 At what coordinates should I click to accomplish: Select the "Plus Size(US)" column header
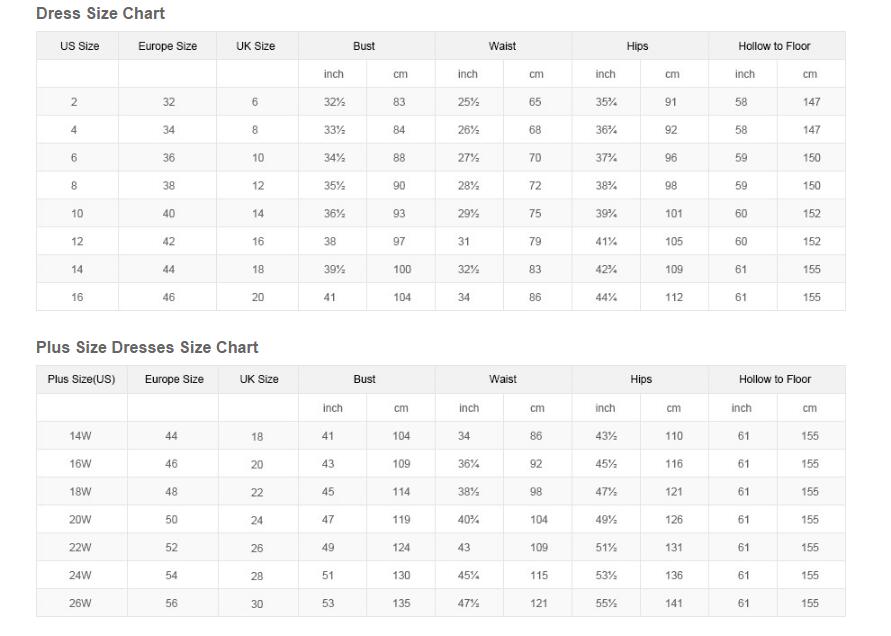tap(81, 379)
